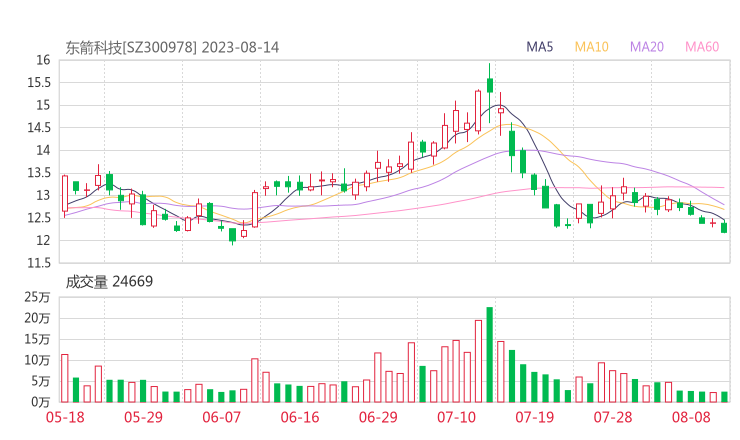Click the 07-10 date axis label
The height and width of the screenshot is (440, 740).
456,417
